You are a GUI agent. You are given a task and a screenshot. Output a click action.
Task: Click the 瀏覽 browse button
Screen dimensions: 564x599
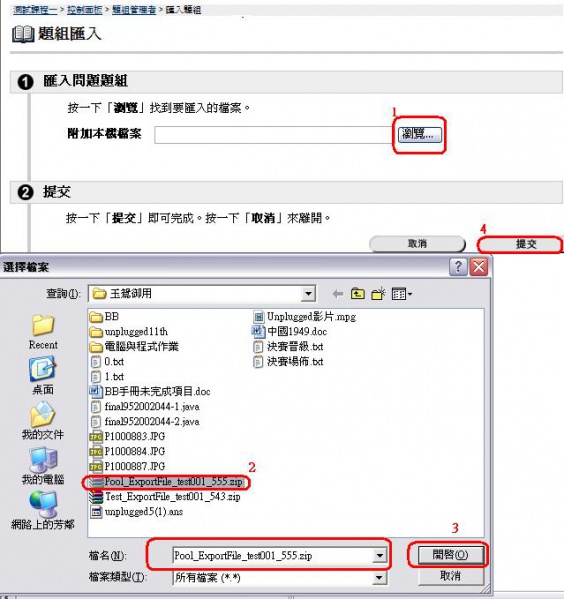pos(420,134)
